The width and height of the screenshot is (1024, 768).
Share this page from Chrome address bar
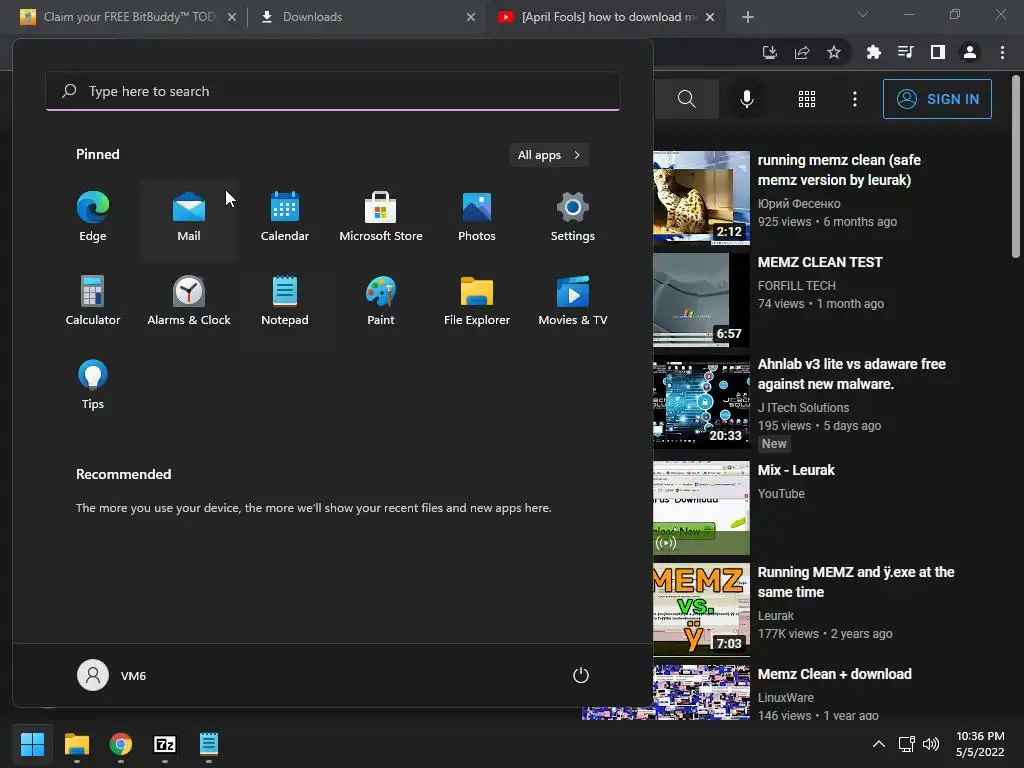tap(802, 53)
